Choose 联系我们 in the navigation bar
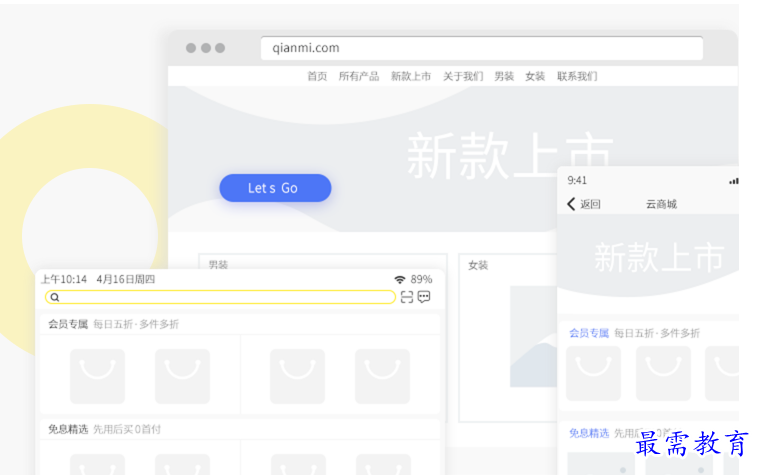 (577, 76)
